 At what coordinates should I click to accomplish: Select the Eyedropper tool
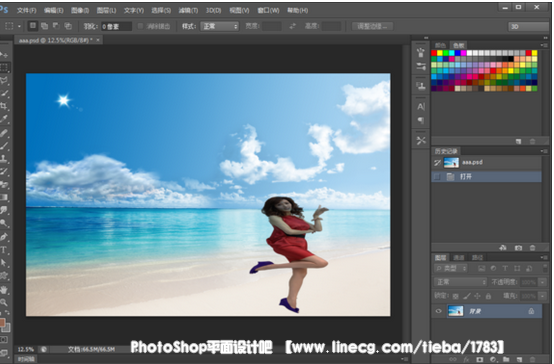point(4,119)
